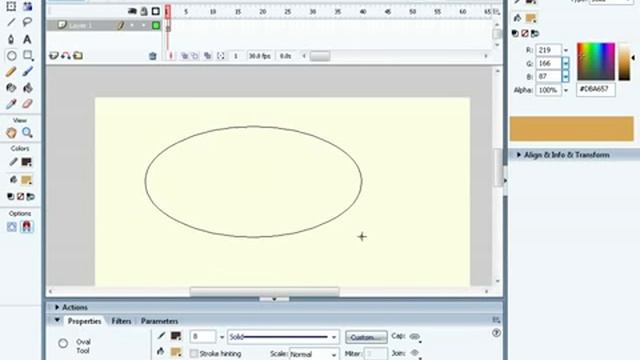This screenshot has width=640, height=360.
Task: Click the stroke height input field
Action: coord(203,337)
